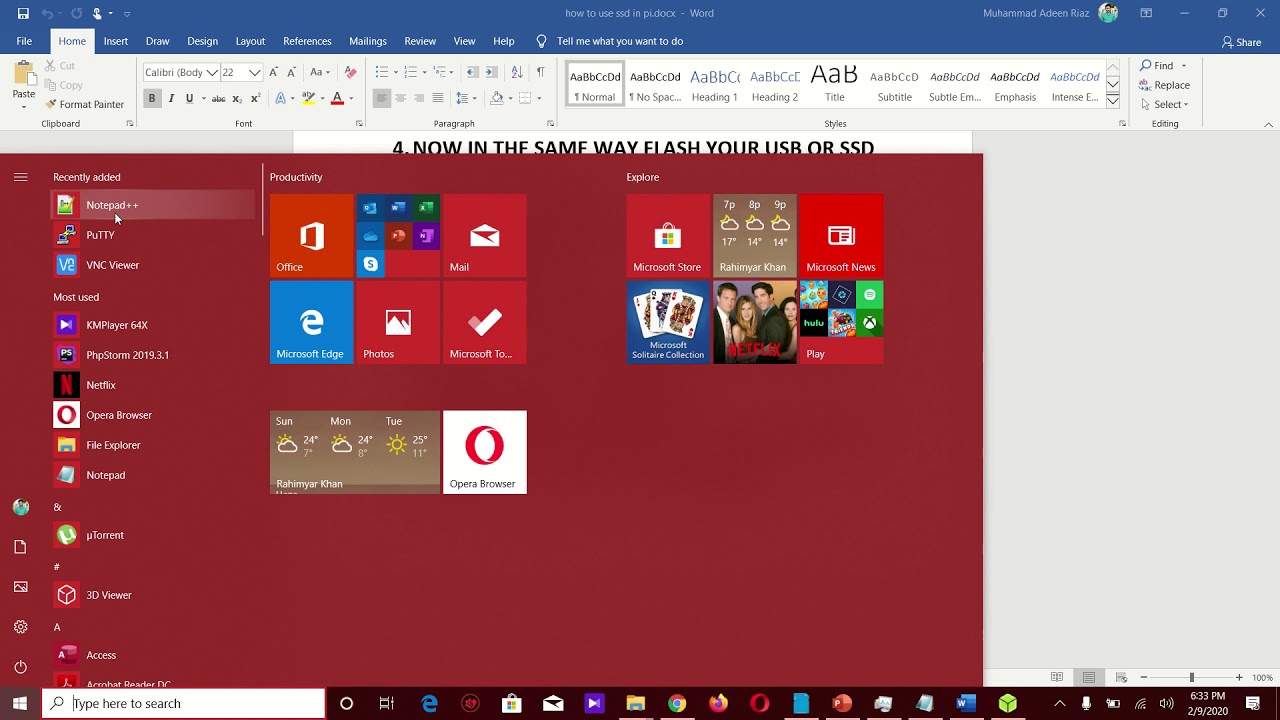
Task: Toggle Strikethrough in Word
Action: [x=218, y=98]
